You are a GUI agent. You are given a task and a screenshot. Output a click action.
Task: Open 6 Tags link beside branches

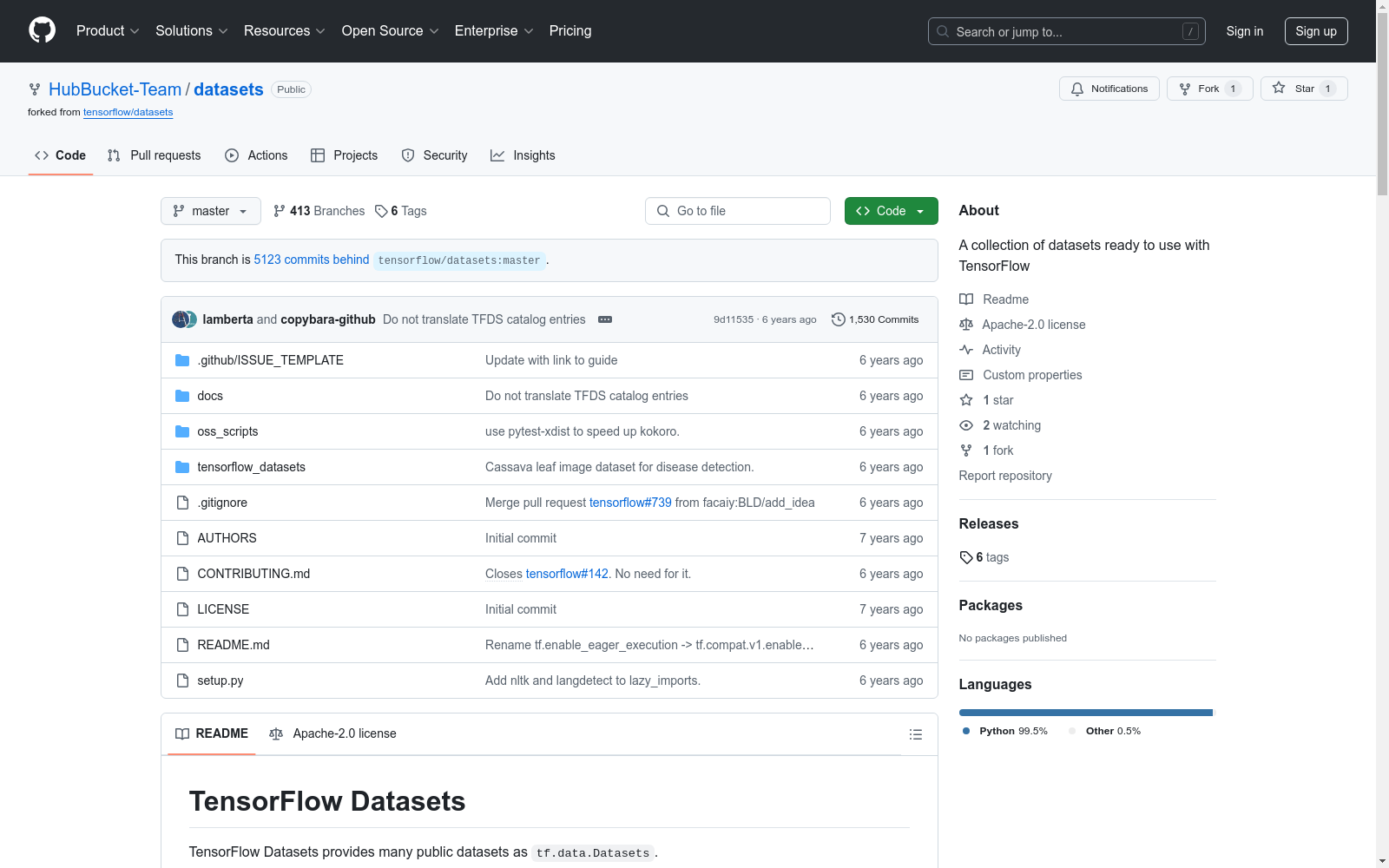point(401,211)
